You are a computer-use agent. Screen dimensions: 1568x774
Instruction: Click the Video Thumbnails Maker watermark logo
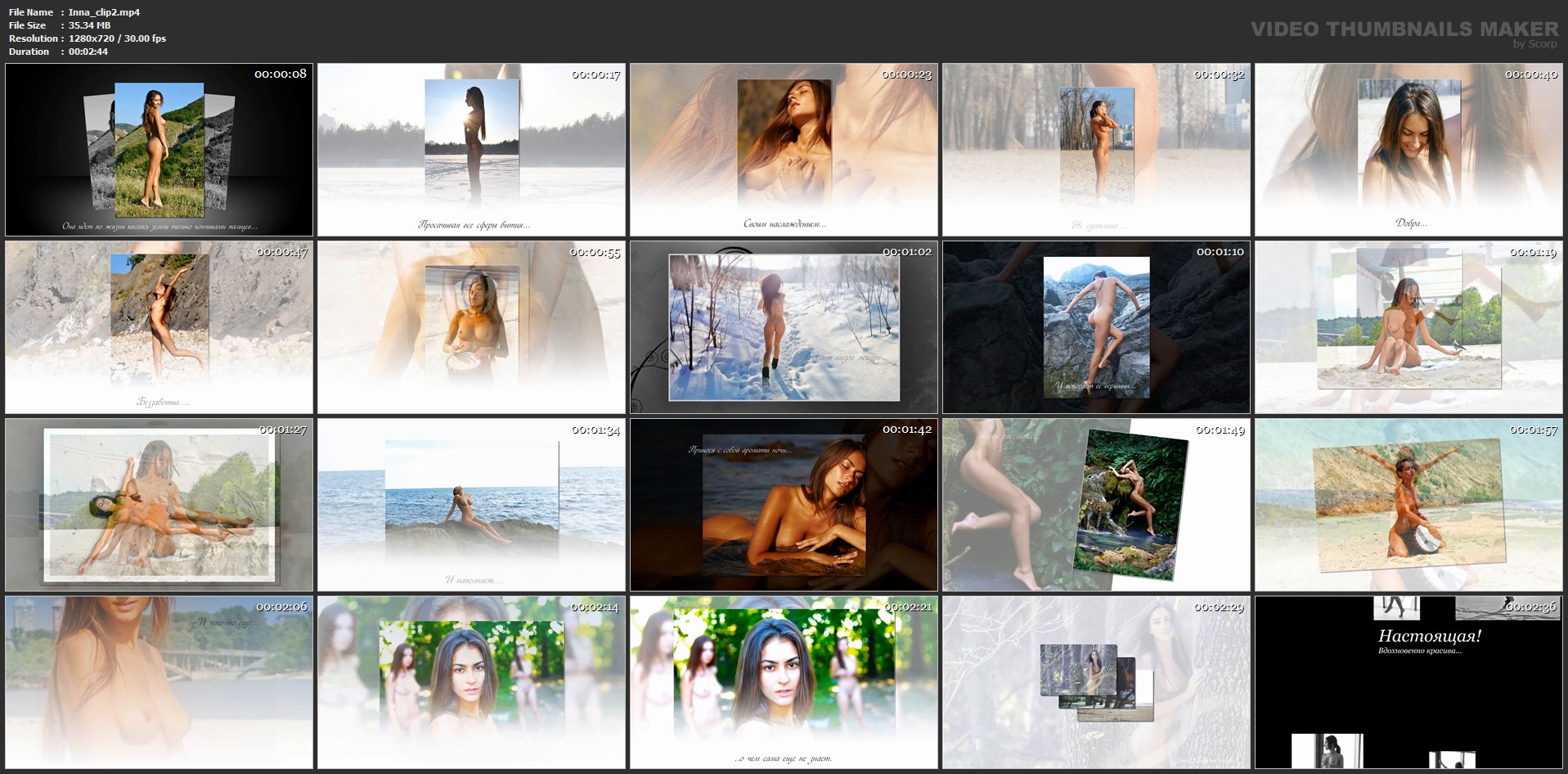click(1404, 31)
